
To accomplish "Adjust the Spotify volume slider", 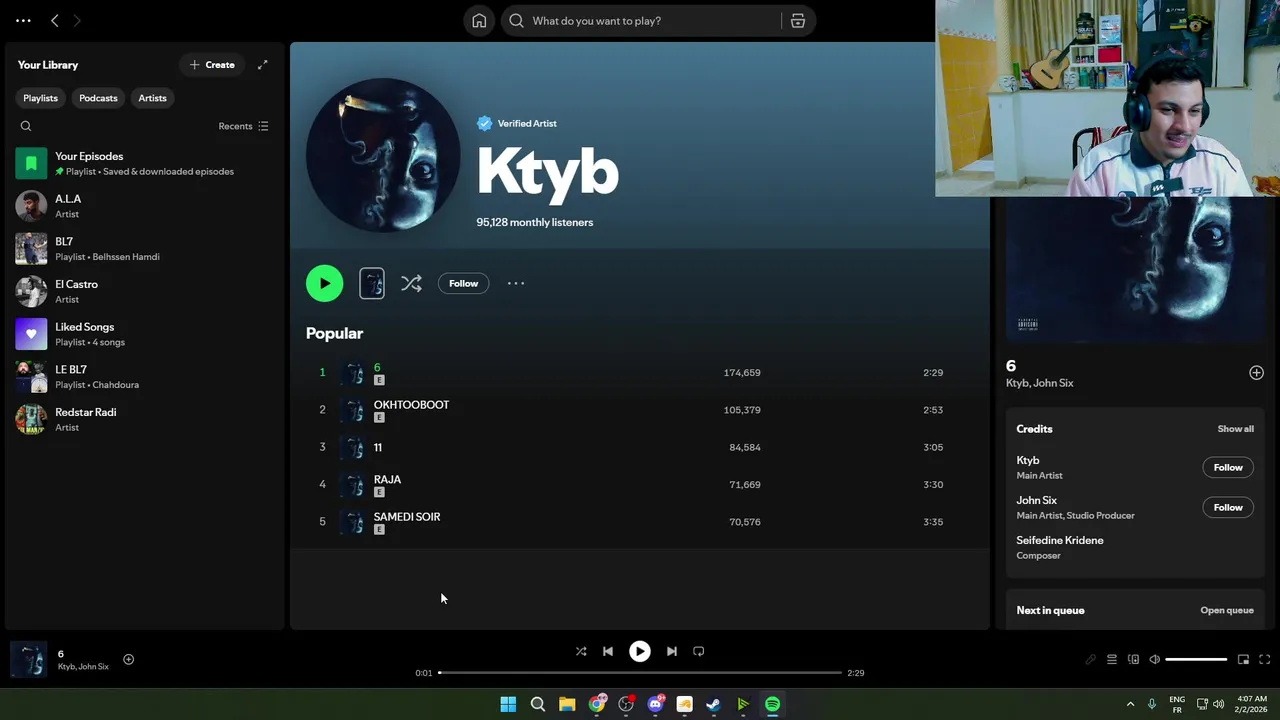I will pos(1196,660).
